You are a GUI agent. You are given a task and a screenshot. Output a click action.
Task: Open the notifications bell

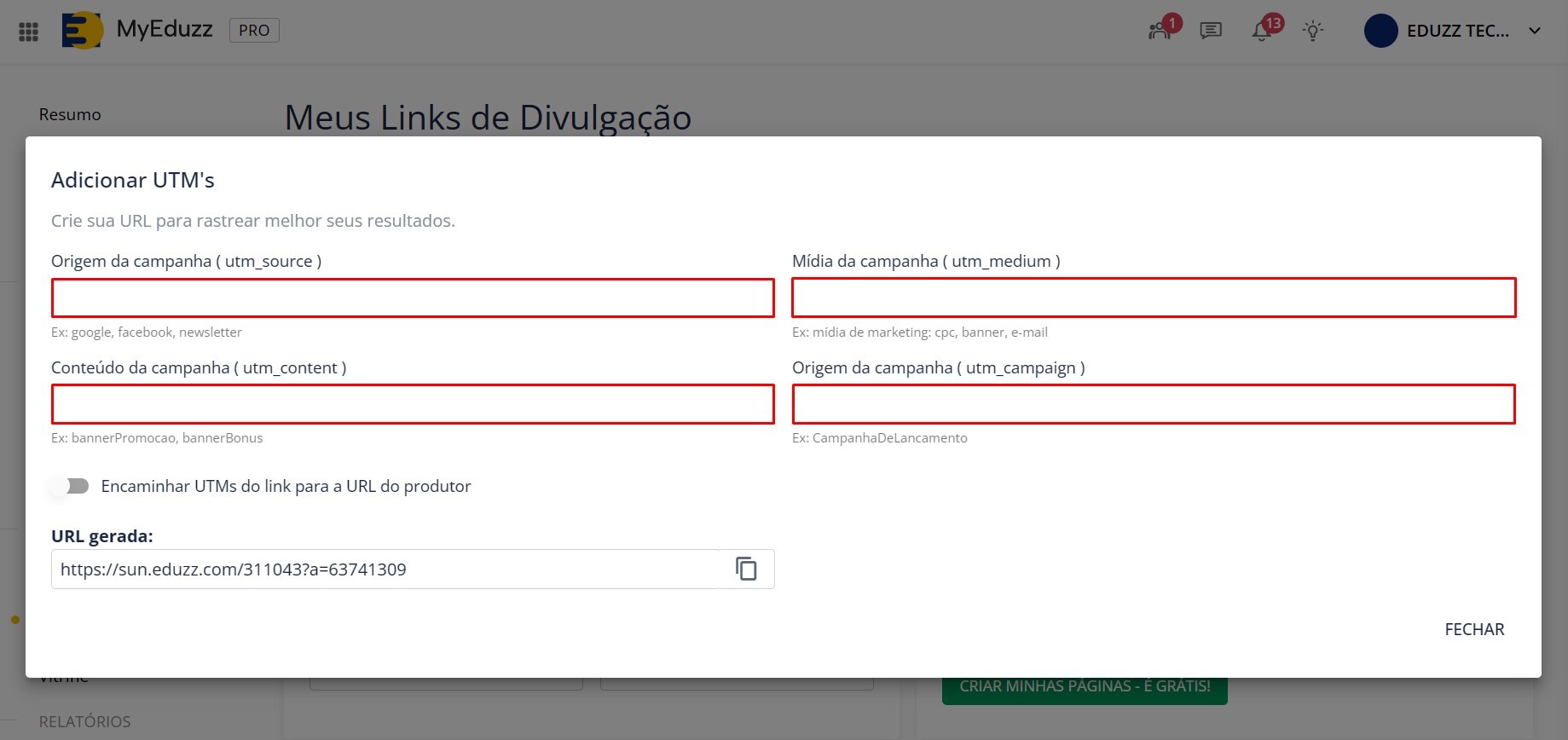tap(1261, 32)
